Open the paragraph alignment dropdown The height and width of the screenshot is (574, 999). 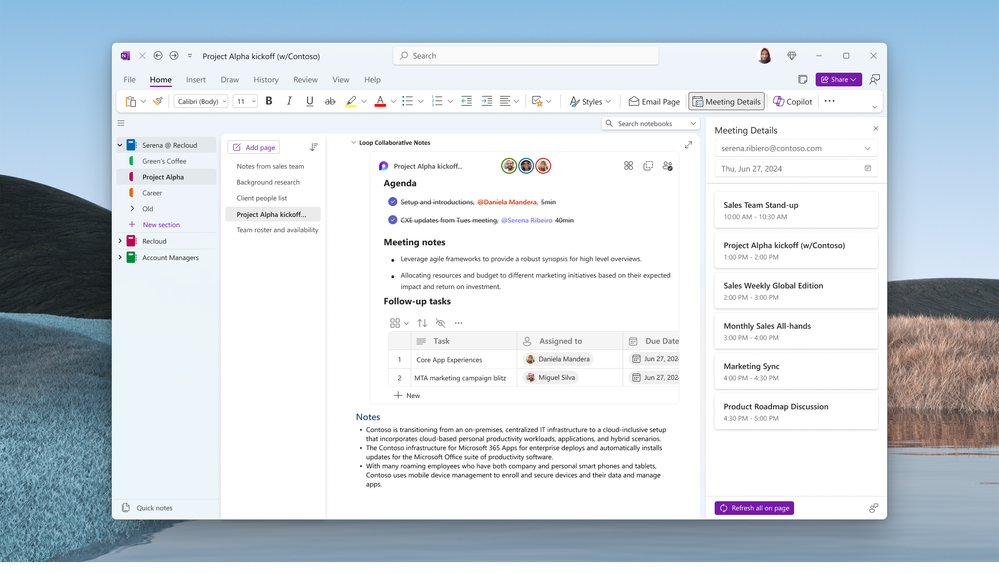516,101
